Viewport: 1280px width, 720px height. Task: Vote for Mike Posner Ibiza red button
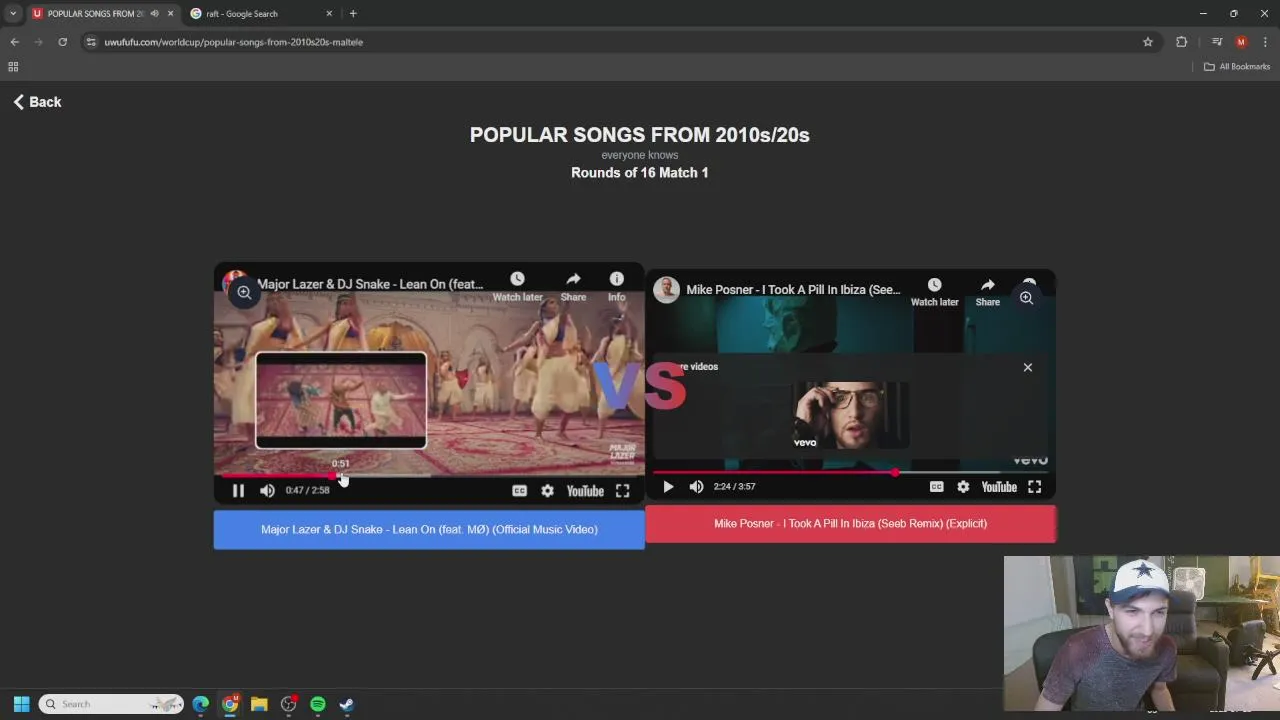850,524
